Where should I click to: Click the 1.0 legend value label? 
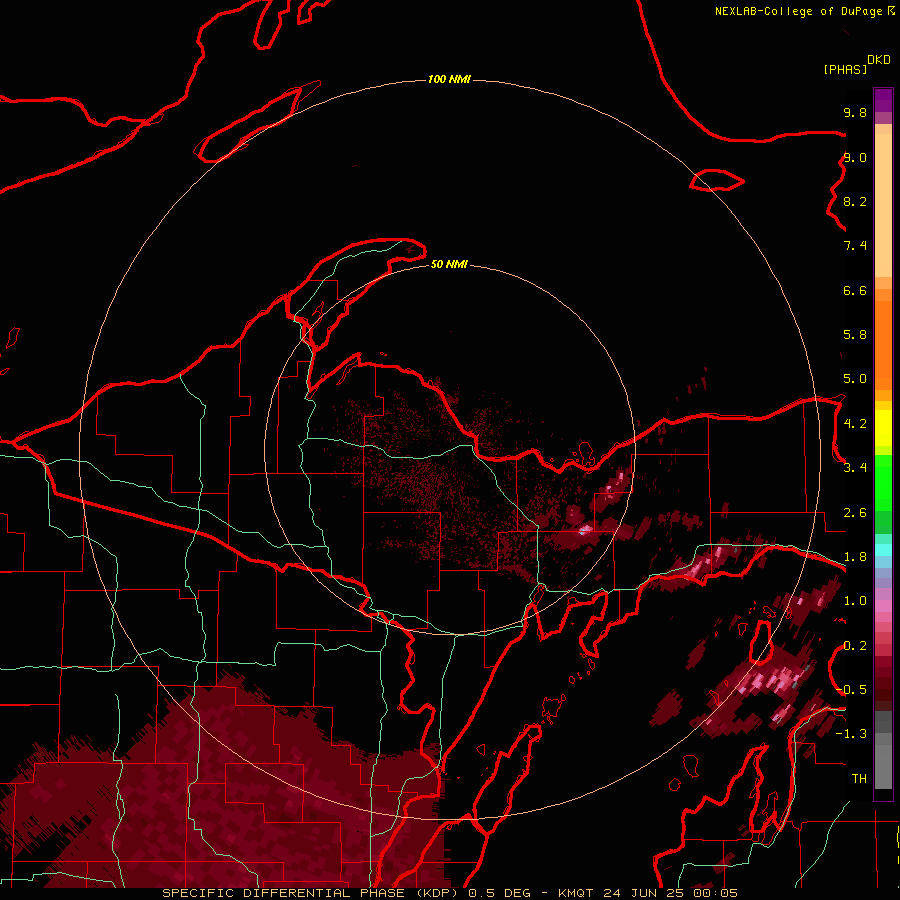coord(855,601)
